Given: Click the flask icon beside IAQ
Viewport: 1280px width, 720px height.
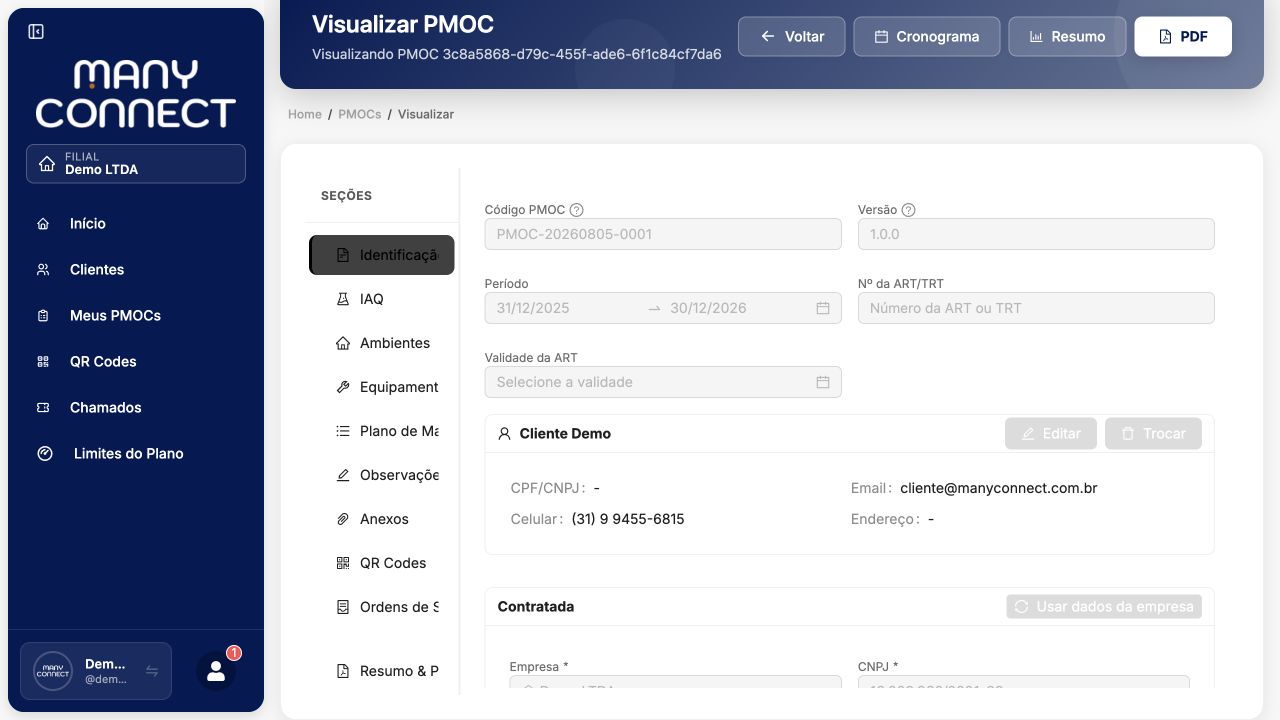Looking at the screenshot, I should (343, 299).
